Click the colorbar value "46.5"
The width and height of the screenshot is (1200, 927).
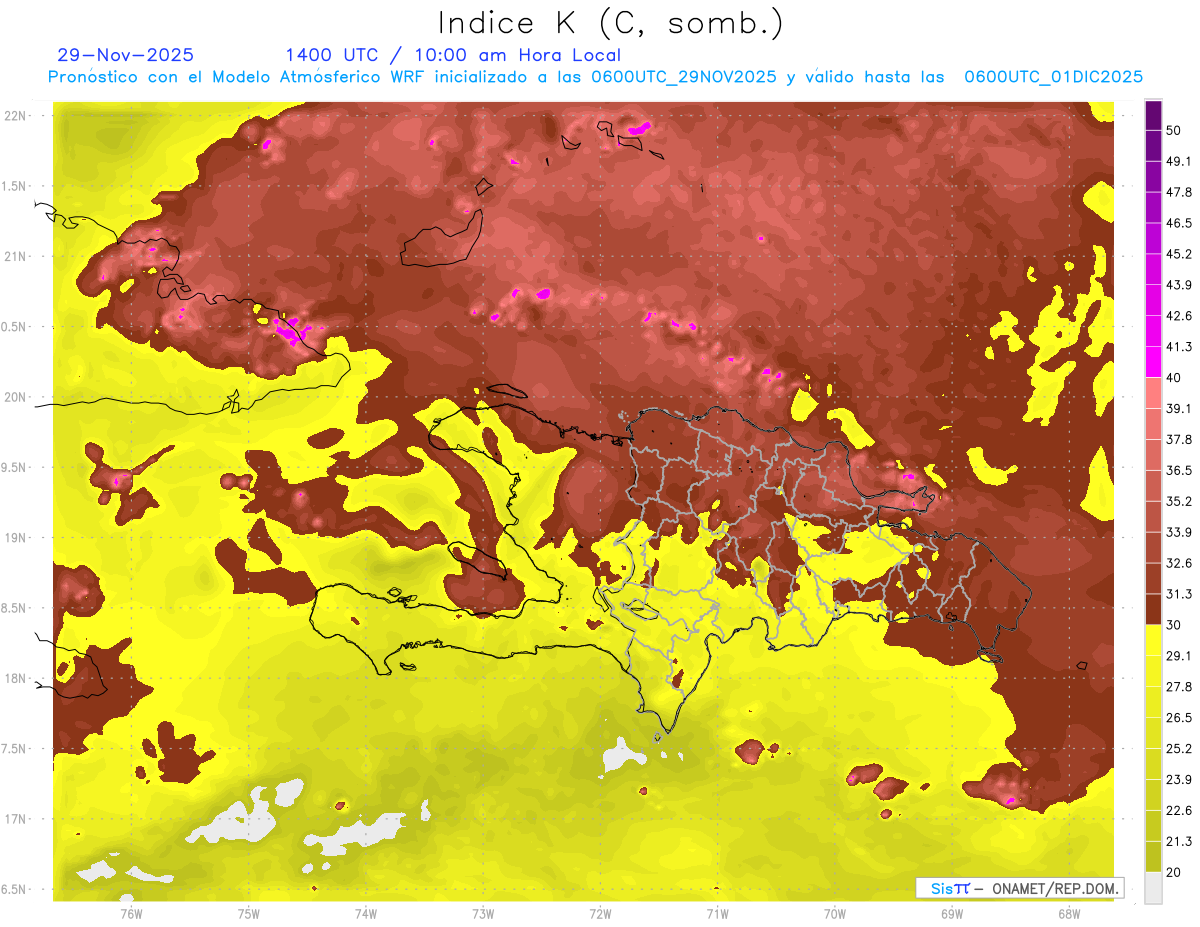click(x=1179, y=223)
